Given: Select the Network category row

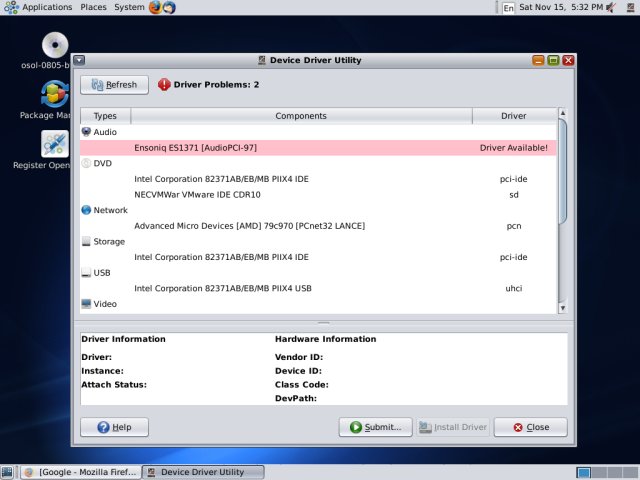Looking at the screenshot, I should pyautogui.click(x=110, y=210).
